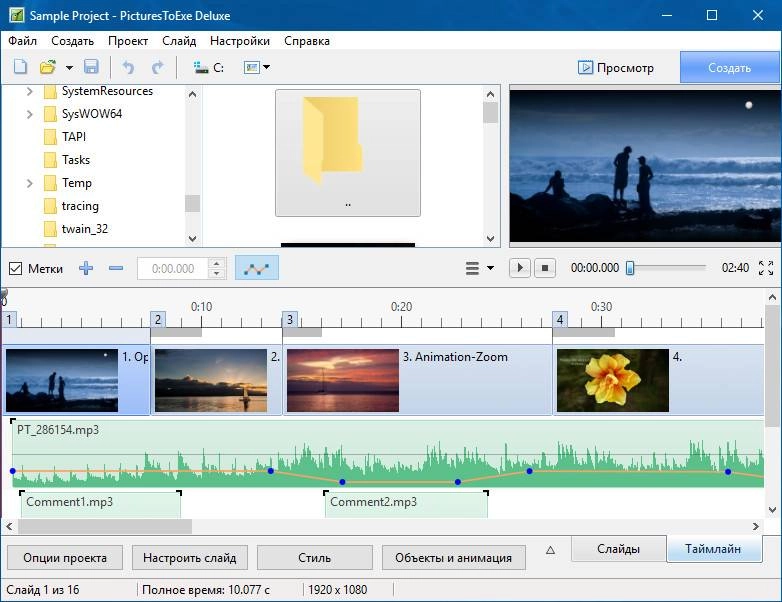Click status text Слайд 1 из 16
The height and width of the screenshot is (602, 782).
pos(43,590)
